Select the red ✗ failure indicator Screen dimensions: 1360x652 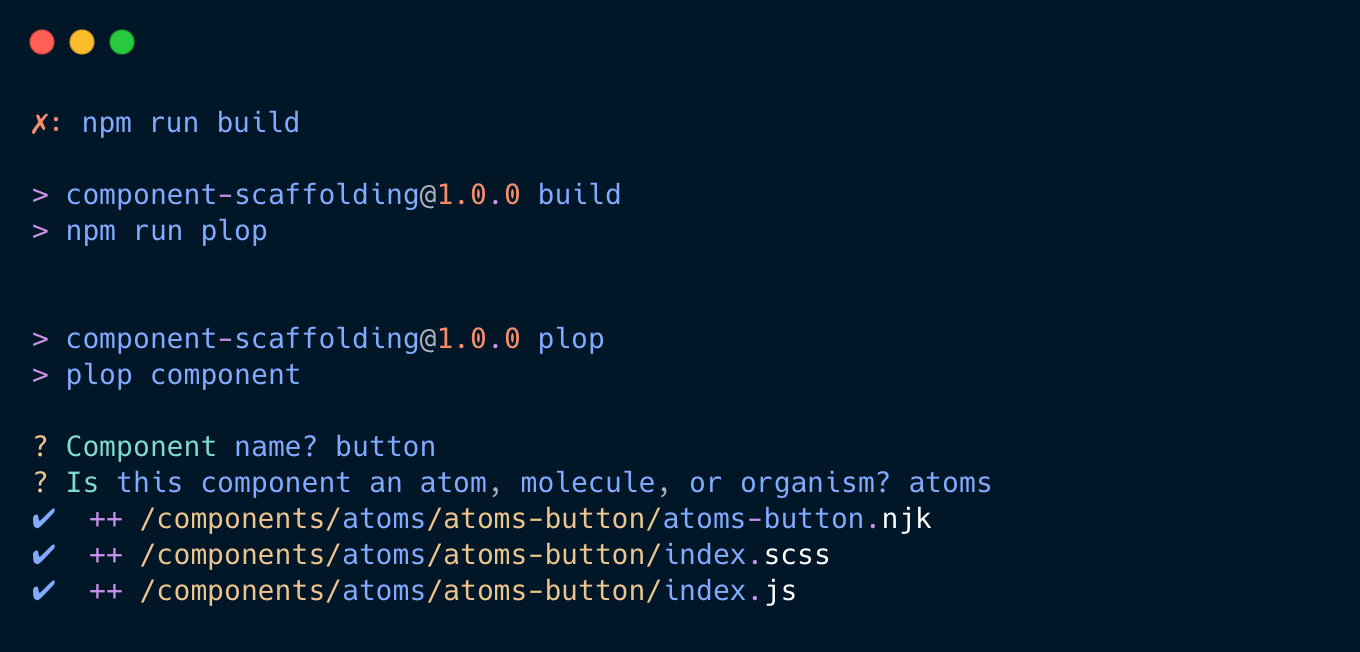(38, 122)
